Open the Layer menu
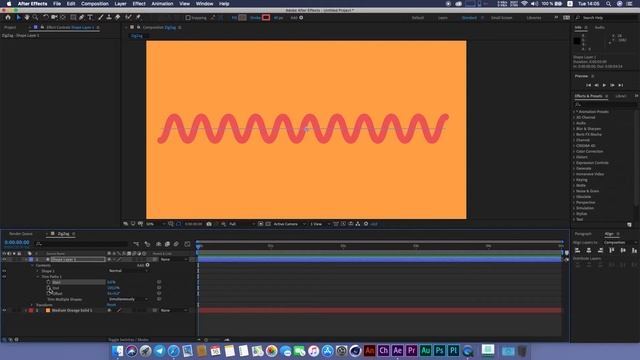Image resolution: width=640 pixels, height=360 pixels. click(120, 4)
